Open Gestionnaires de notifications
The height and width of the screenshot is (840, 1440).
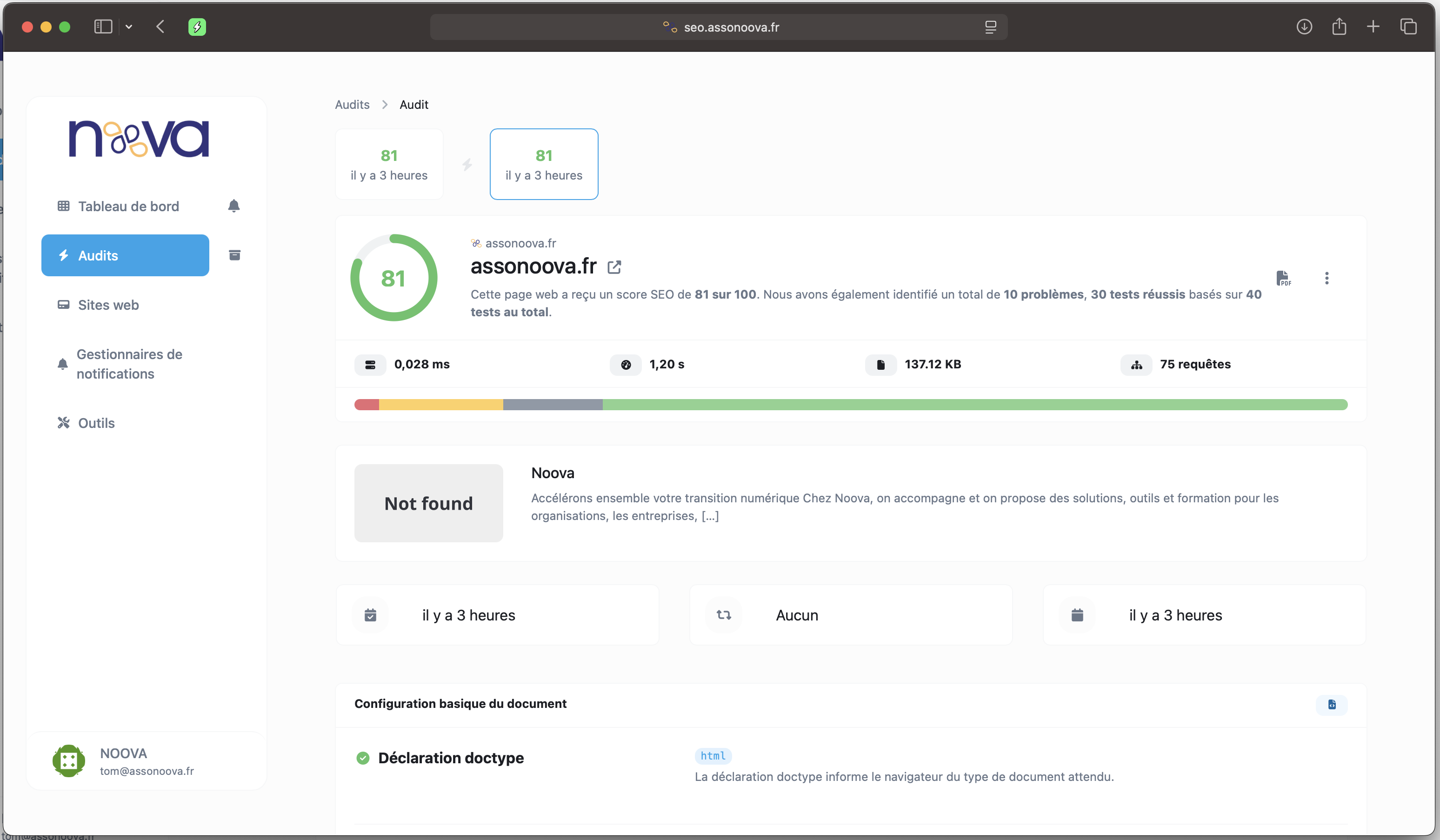point(129,364)
